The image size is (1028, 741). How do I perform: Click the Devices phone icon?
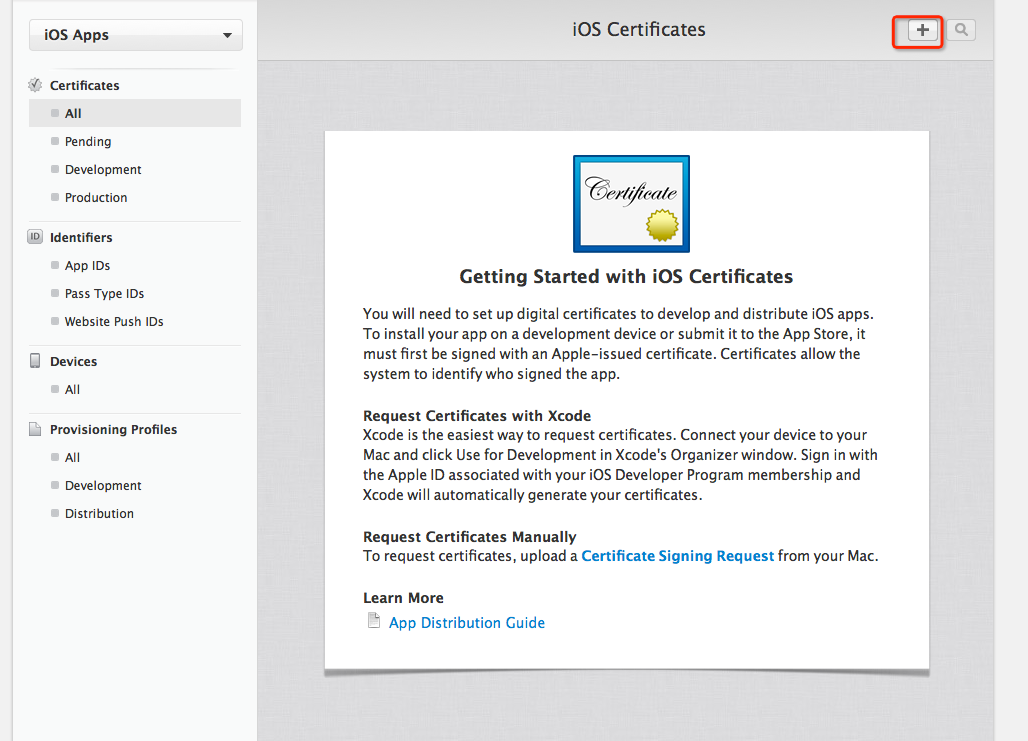(35, 361)
